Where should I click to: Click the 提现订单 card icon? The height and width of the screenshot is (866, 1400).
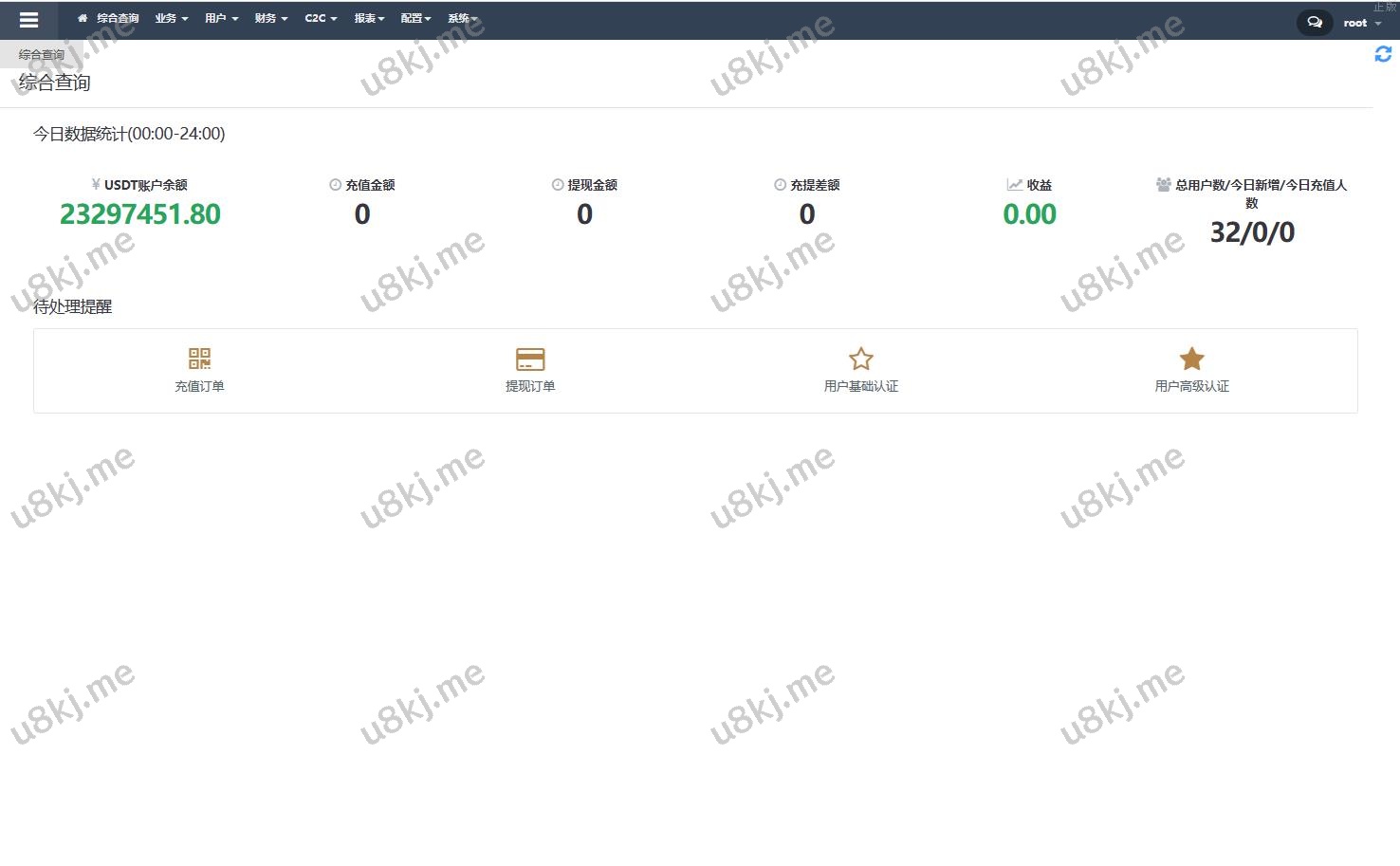530,359
